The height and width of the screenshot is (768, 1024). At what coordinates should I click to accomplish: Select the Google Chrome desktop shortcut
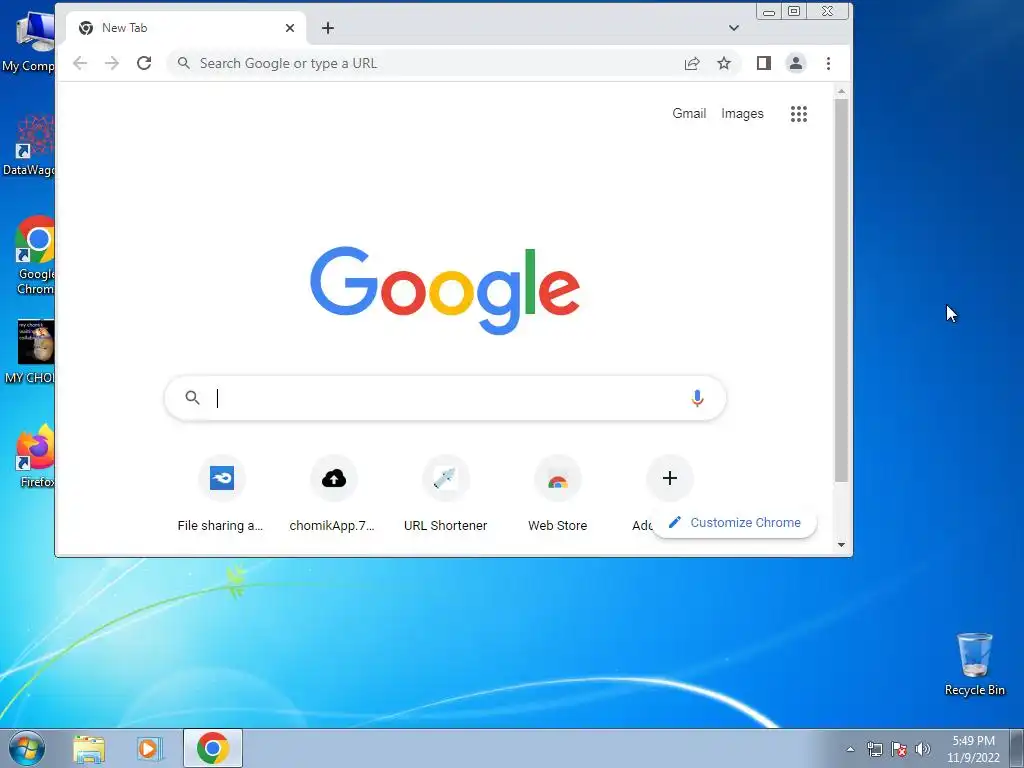click(x=35, y=255)
